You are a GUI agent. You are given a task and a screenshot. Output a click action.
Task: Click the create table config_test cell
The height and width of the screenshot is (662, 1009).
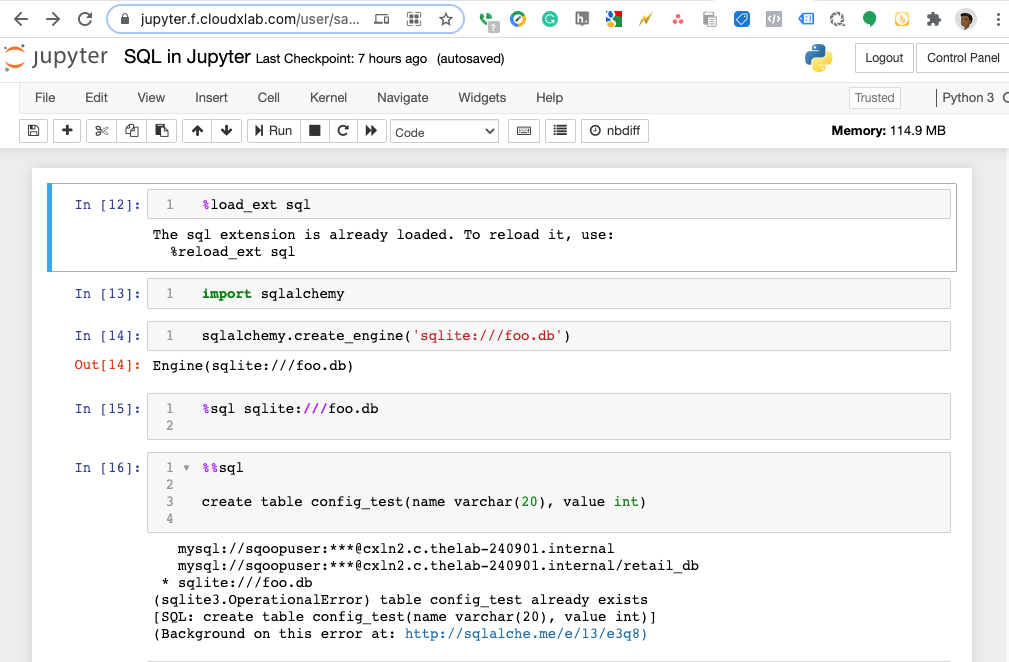pyautogui.click(x=548, y=492)
